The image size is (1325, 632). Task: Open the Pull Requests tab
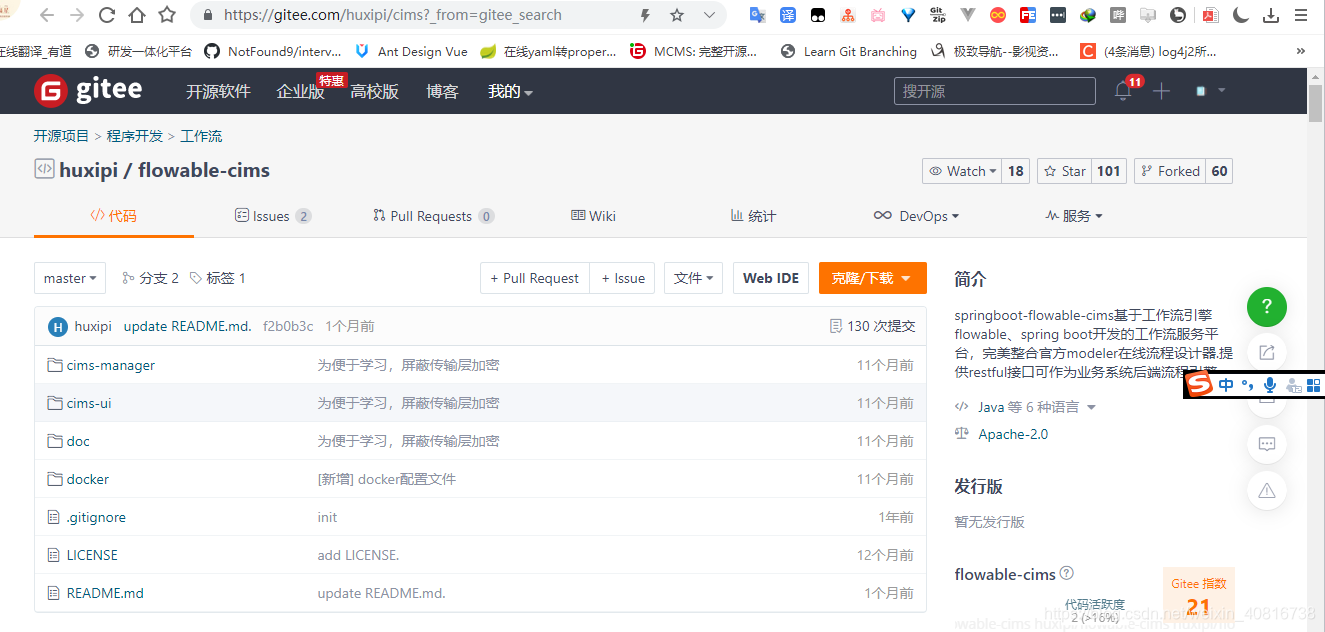[433, 215]
